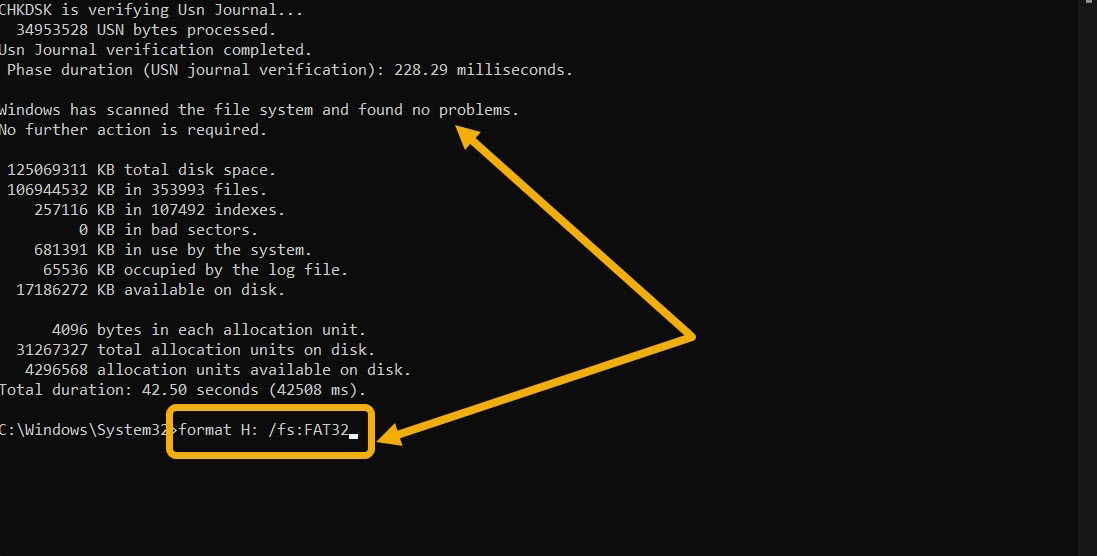Click the C:\Windows\System32 prompt path
Viewport: 1097px width, 556px height.
[85, 430]
